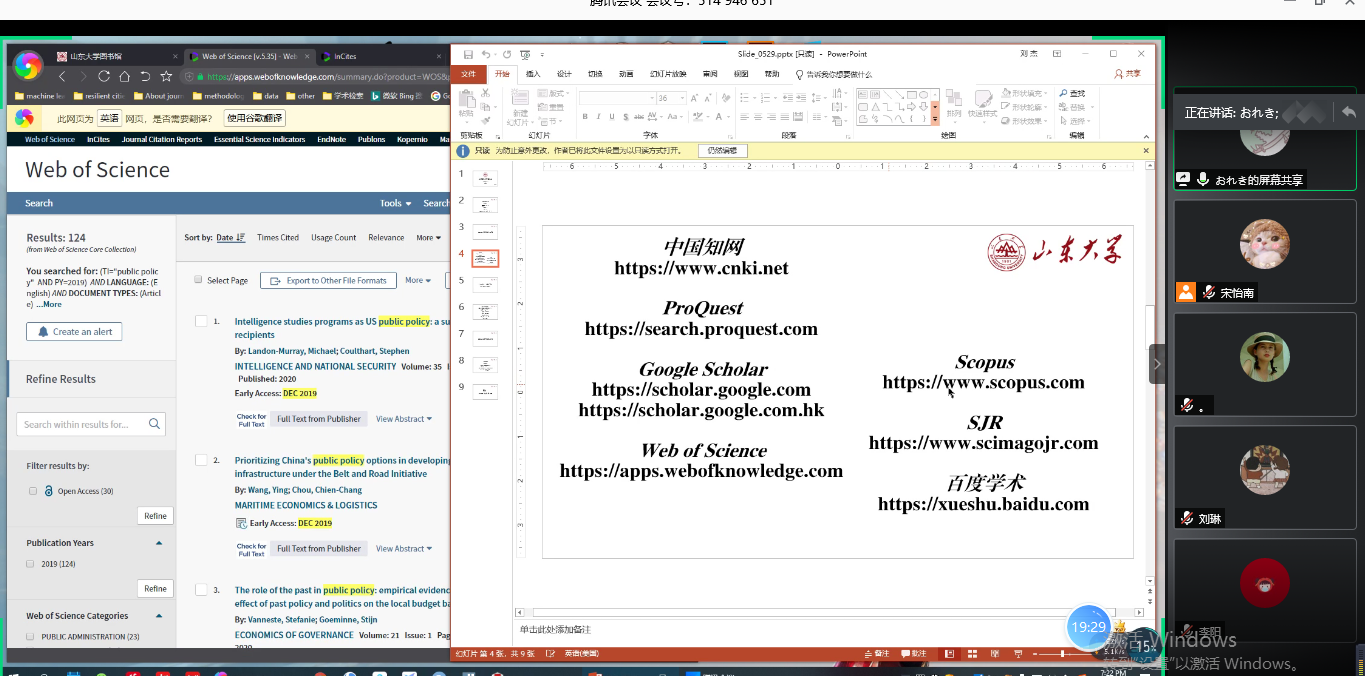
Task: Expand View Abstract for result 2
Action: point(404,548)
